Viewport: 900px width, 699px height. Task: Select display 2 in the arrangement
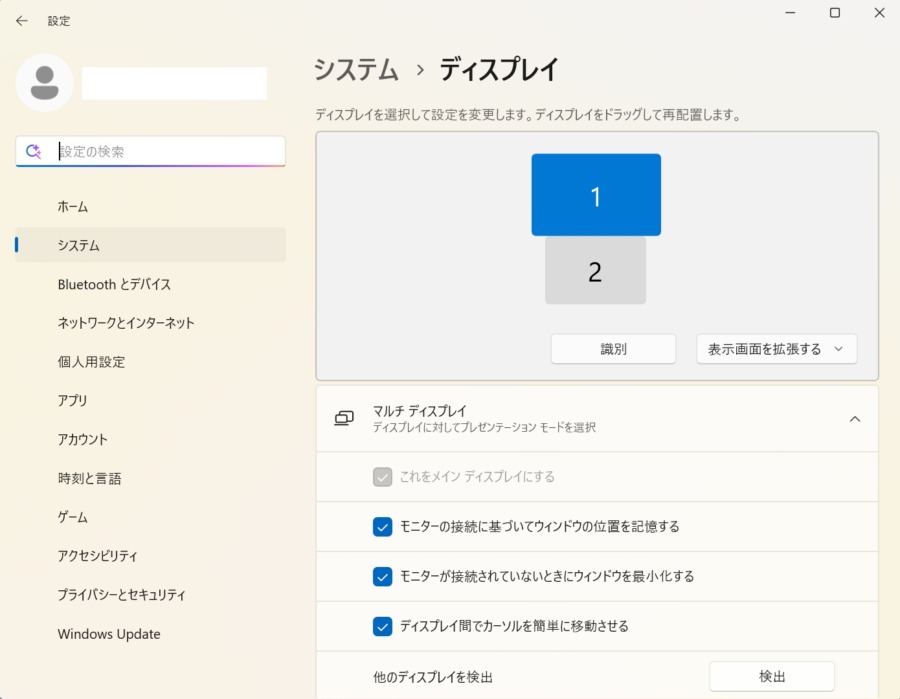(x=595, y=271)
